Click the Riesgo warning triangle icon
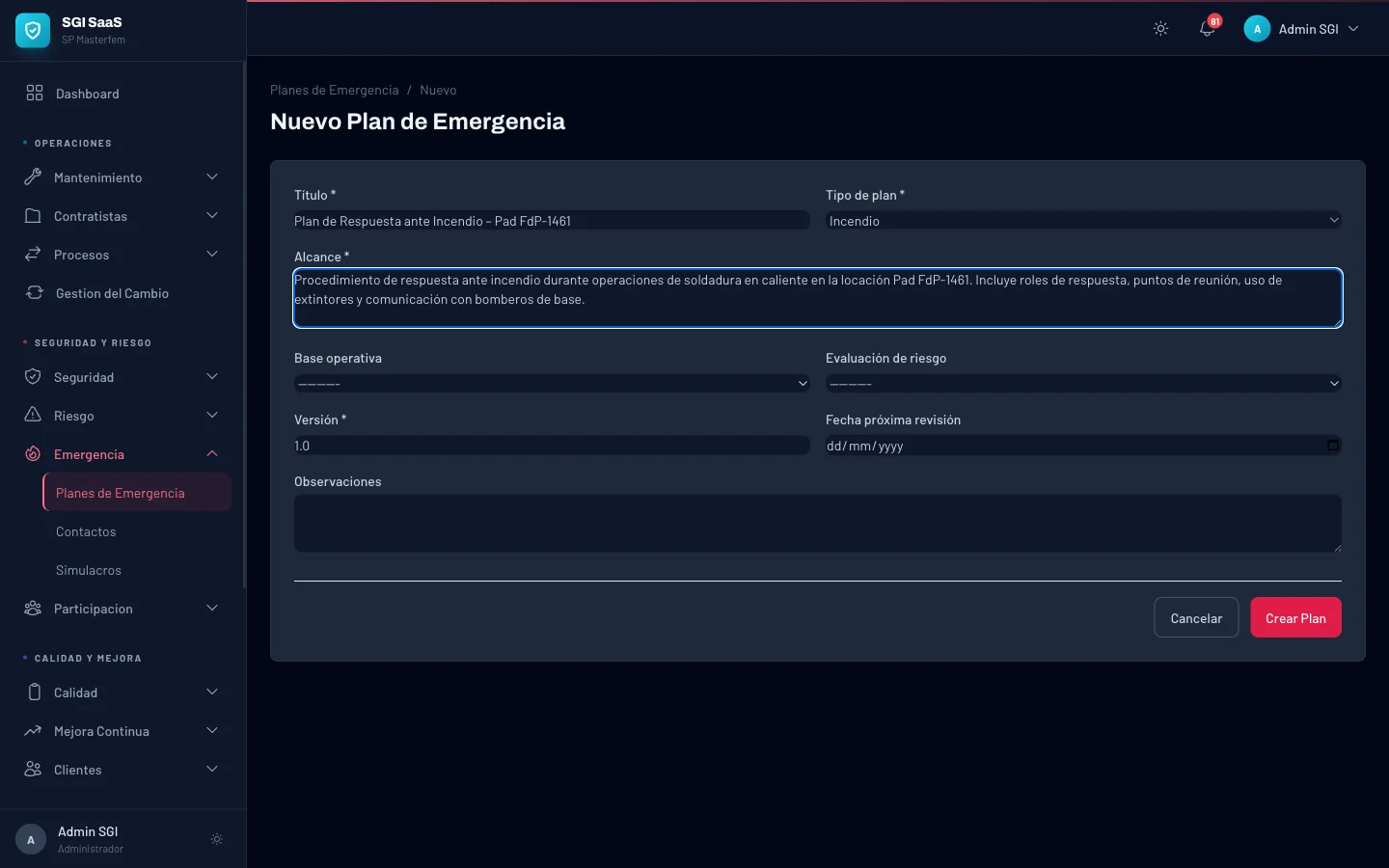The image size is (1389, 868). (x=33, y=416)
